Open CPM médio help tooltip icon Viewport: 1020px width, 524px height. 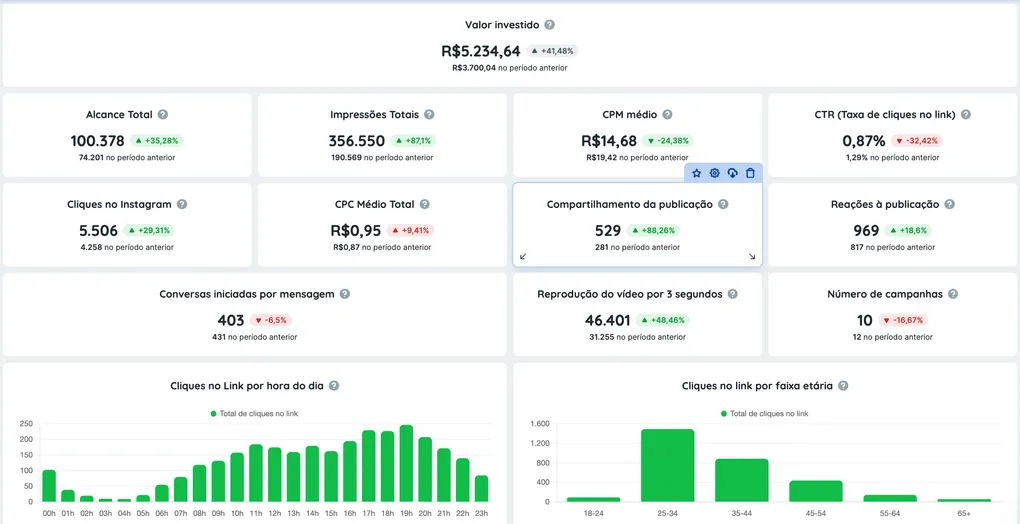pos(667,114)
